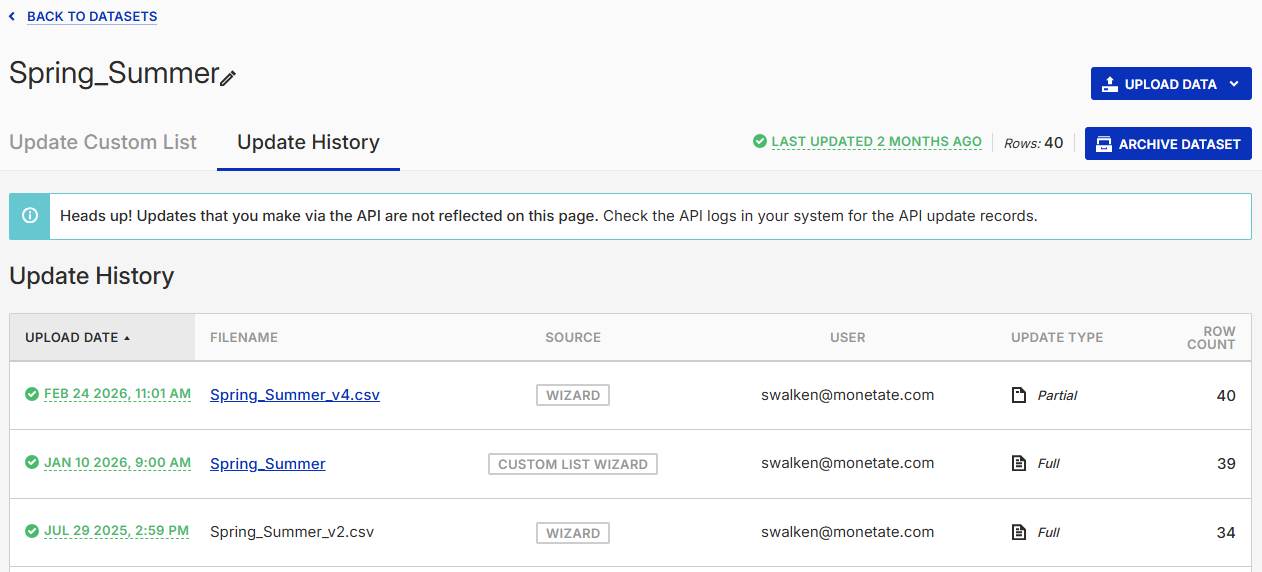Click the green status check for Feb 24 upload
Viewport: 1262px width, 572px height.
32,394
